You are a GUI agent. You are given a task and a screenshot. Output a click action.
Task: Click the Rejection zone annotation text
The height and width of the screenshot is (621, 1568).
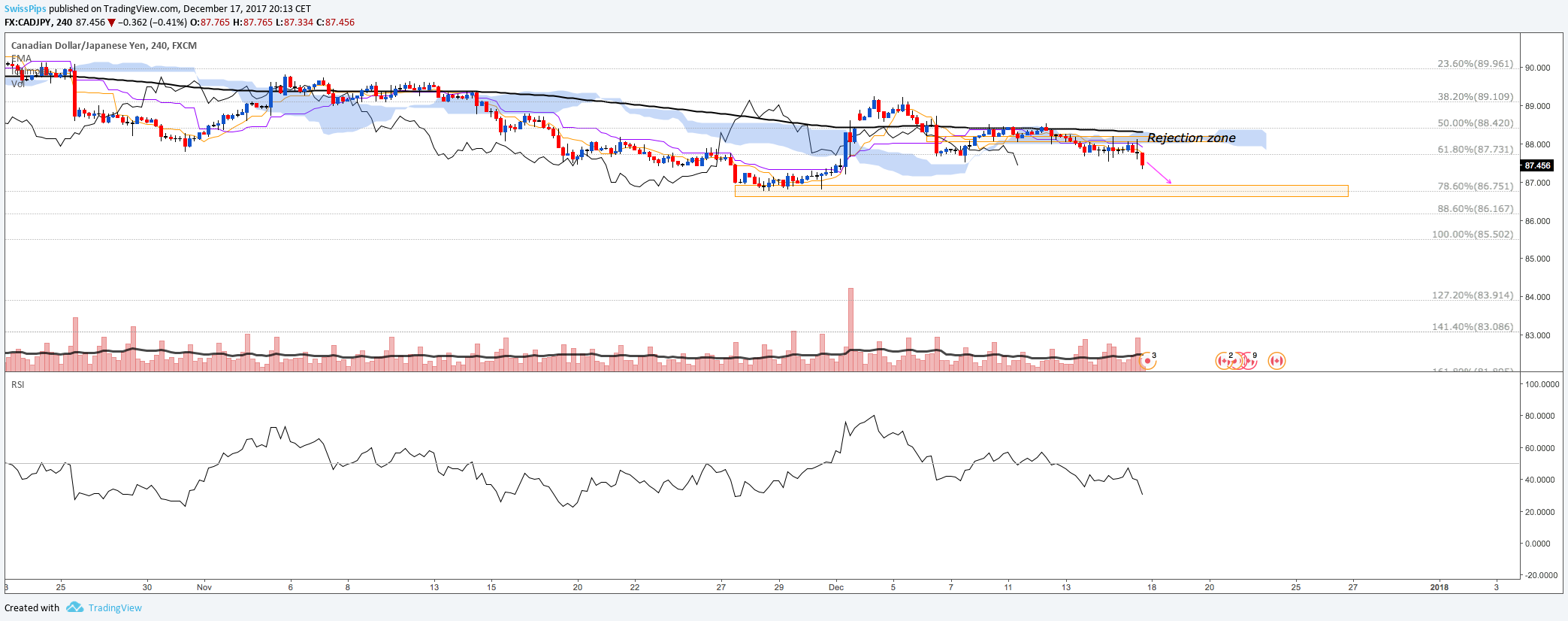1191,138
